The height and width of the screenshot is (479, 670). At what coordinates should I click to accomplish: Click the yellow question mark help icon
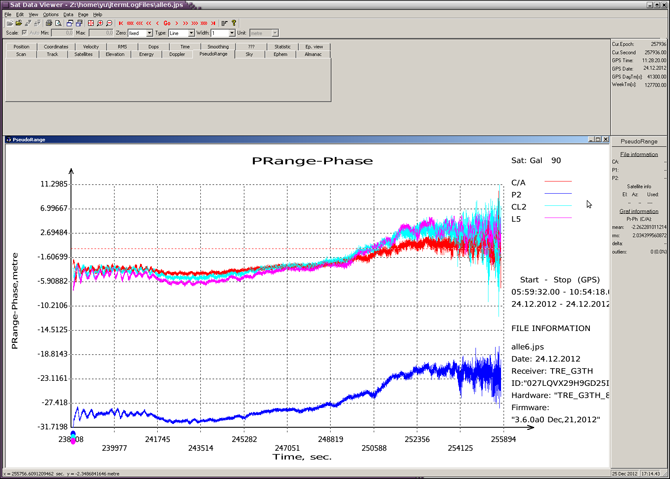[x=234, y=23]
